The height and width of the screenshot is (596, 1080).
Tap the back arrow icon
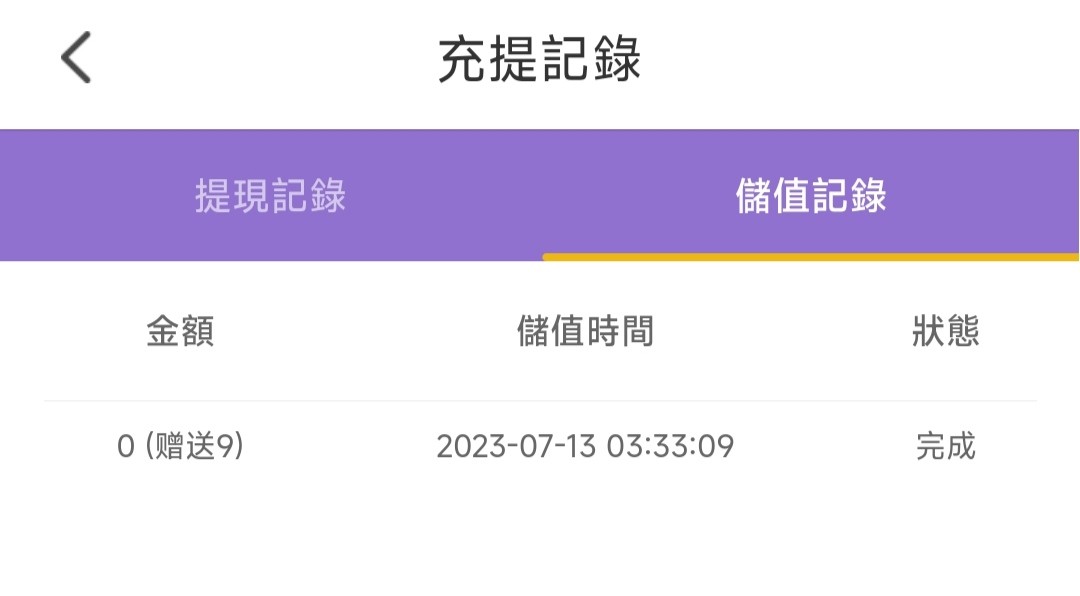tap(76, 57)
